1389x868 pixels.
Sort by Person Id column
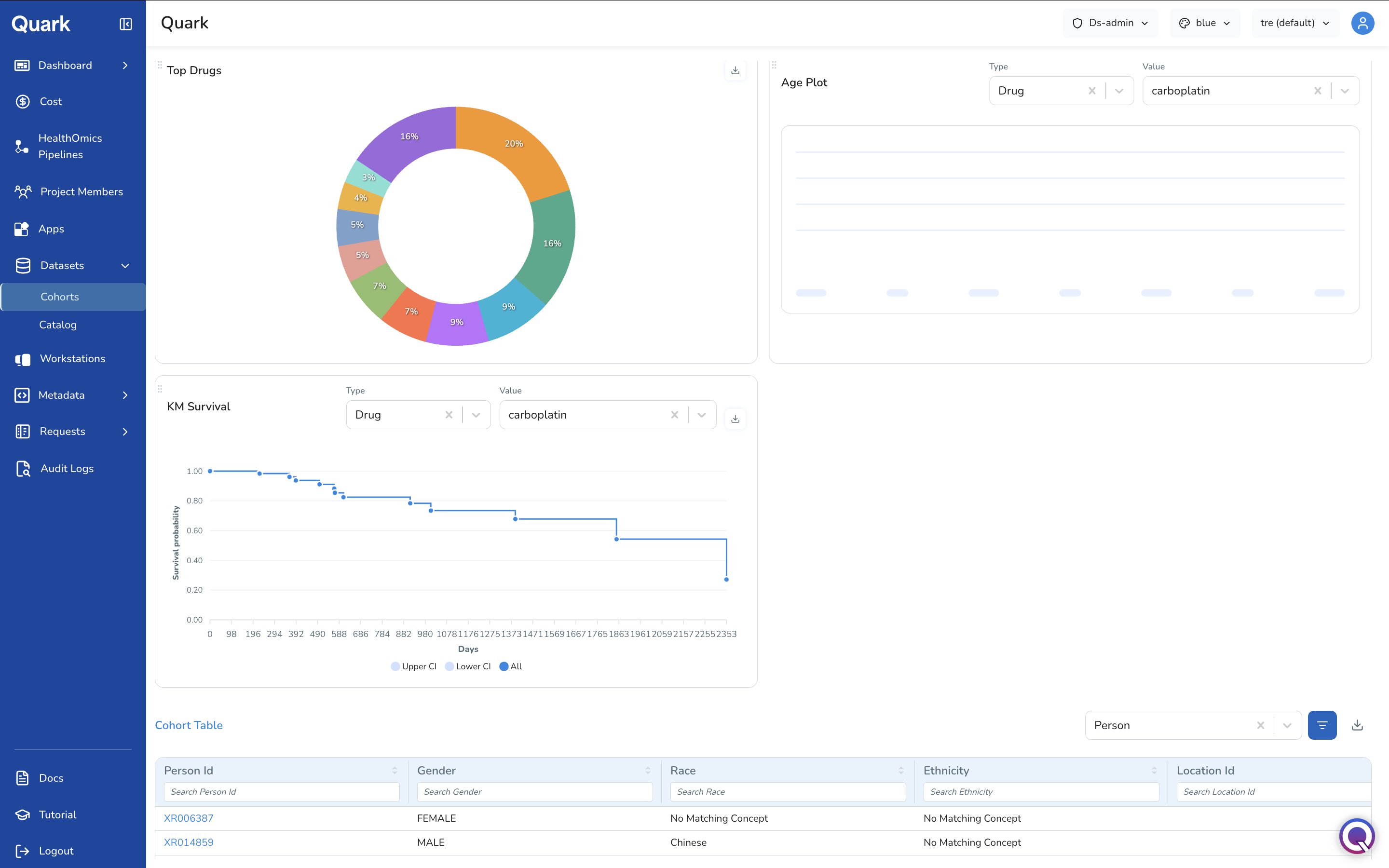coord(395,771)
